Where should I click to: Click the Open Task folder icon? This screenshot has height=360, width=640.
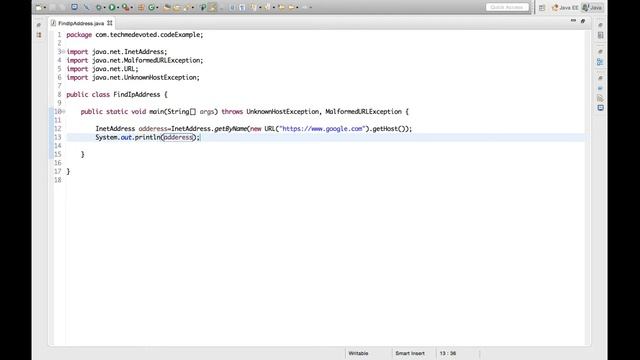click(177, 7)
